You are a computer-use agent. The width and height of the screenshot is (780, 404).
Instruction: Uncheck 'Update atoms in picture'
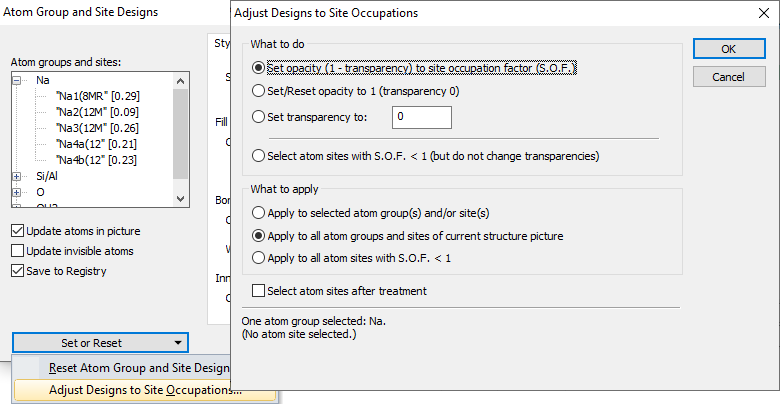[x=17, y=231]
